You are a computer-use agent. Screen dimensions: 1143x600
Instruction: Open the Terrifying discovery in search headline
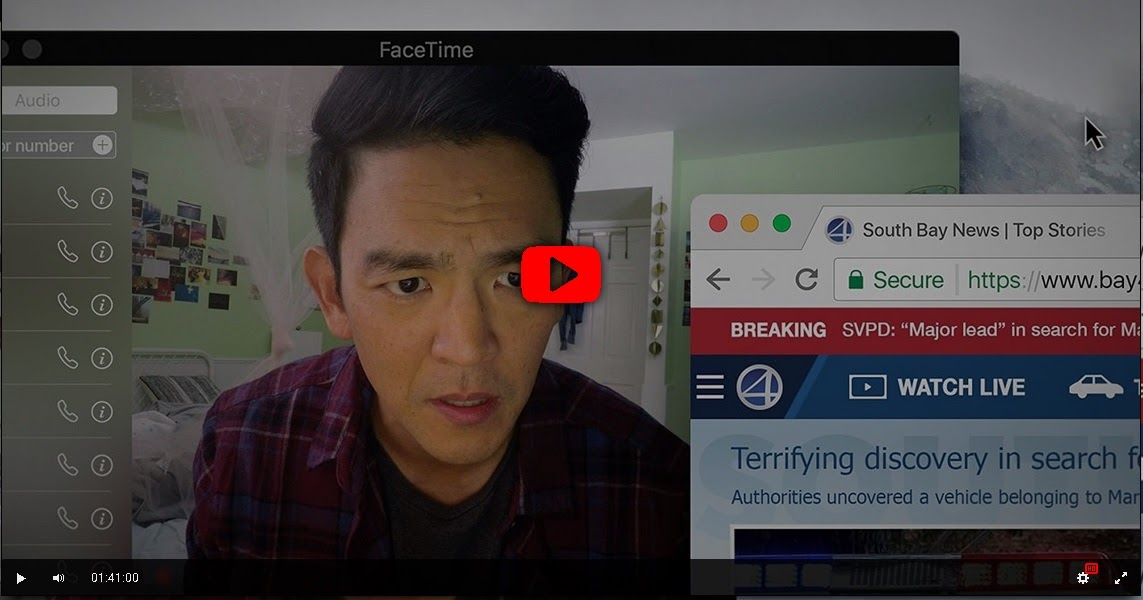tap(936, 459)
